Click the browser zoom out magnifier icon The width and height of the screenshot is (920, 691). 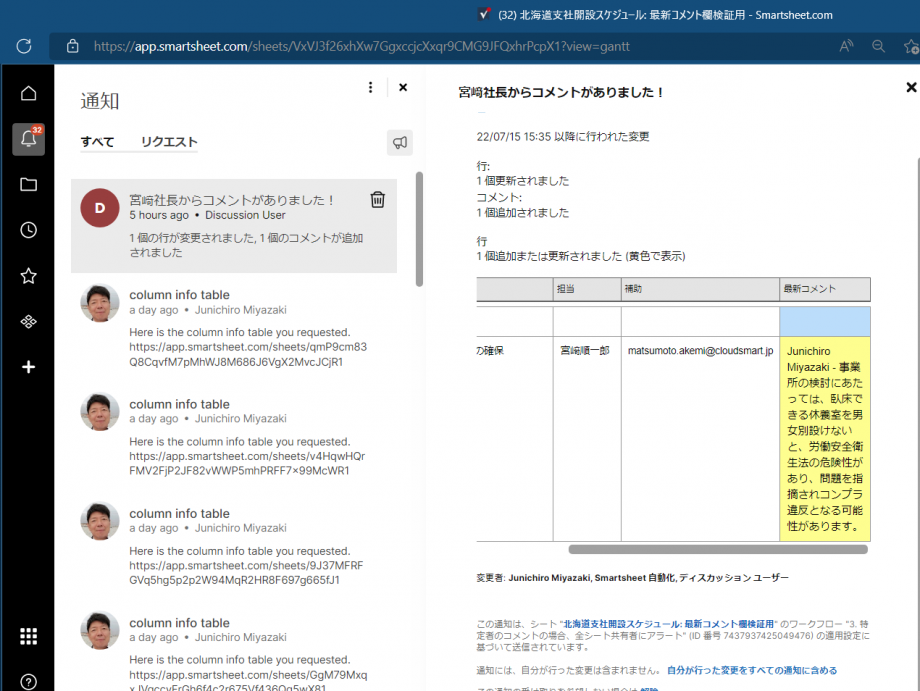878,46
